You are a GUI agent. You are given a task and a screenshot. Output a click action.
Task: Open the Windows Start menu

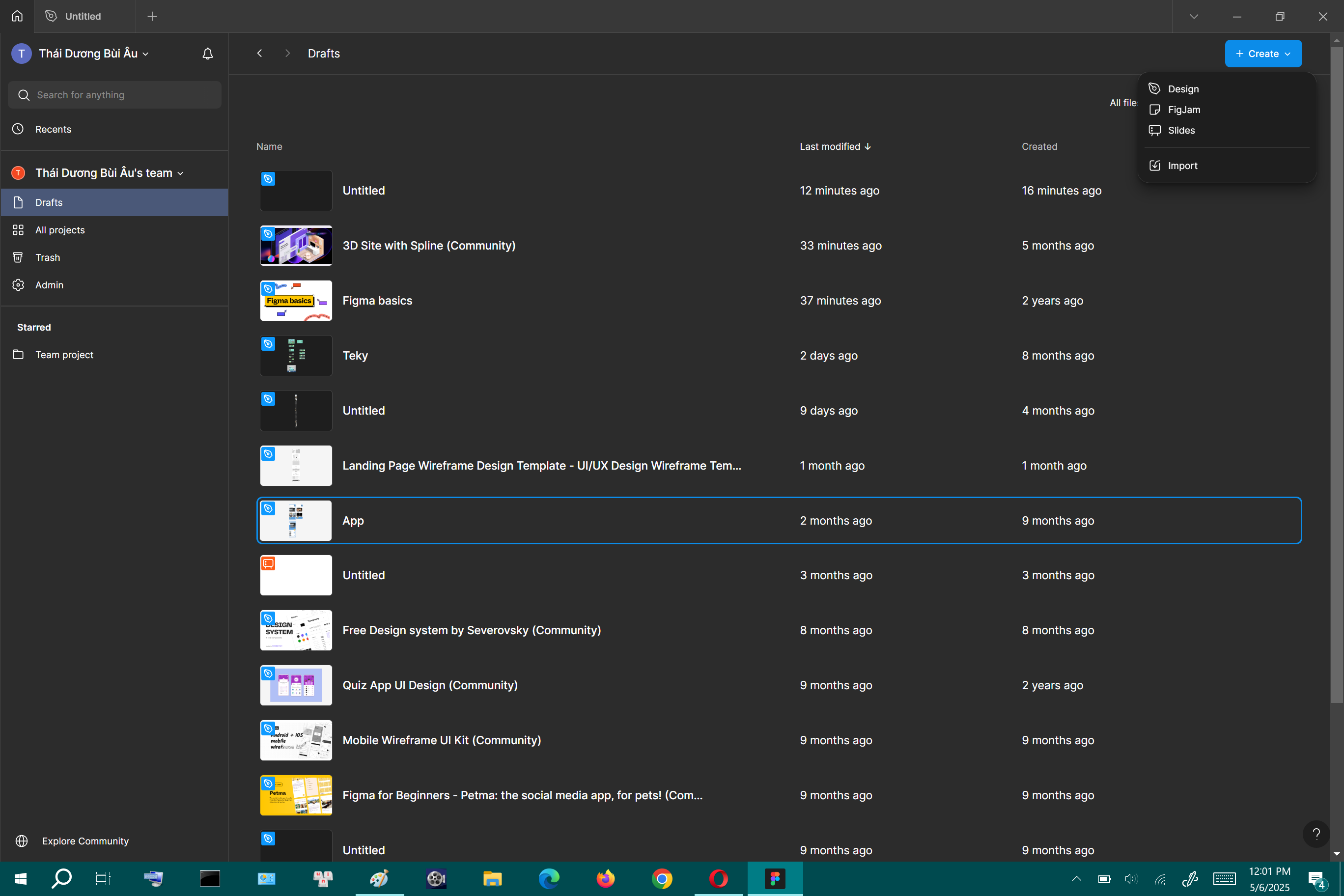[x=20, y=878]
